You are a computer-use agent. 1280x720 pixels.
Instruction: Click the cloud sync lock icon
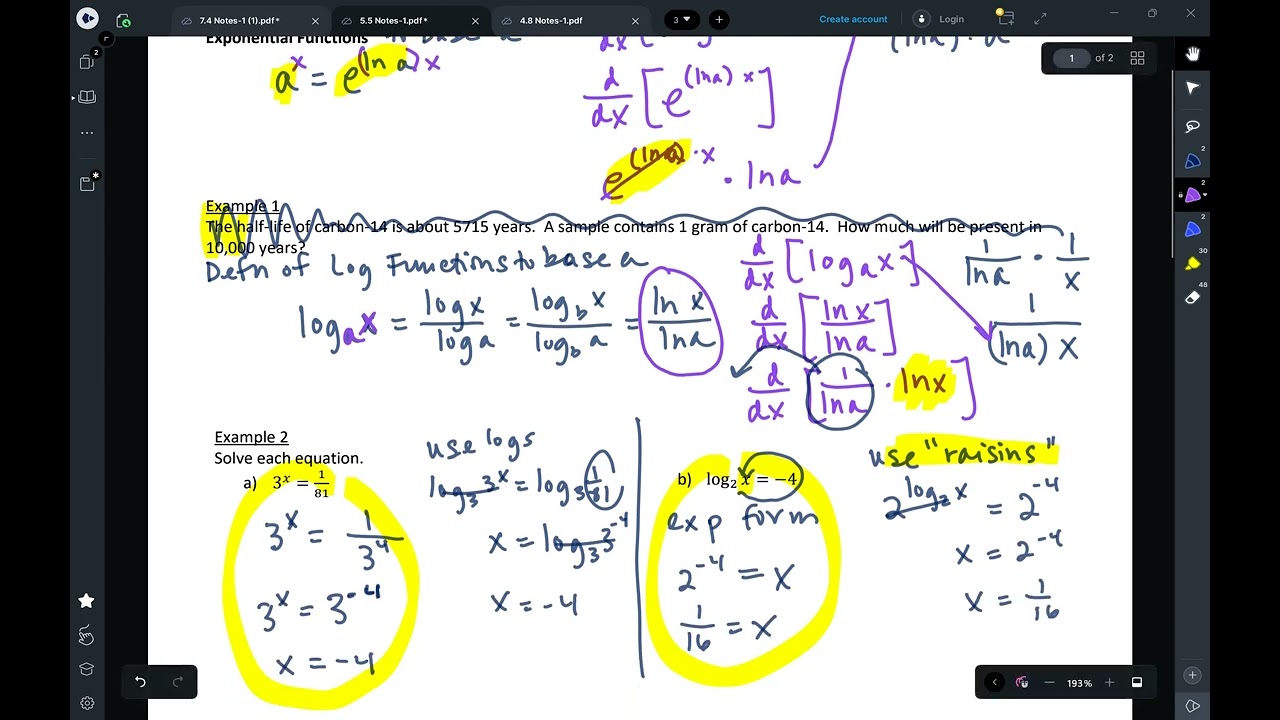pyautogui.click(x=123, y=20)
